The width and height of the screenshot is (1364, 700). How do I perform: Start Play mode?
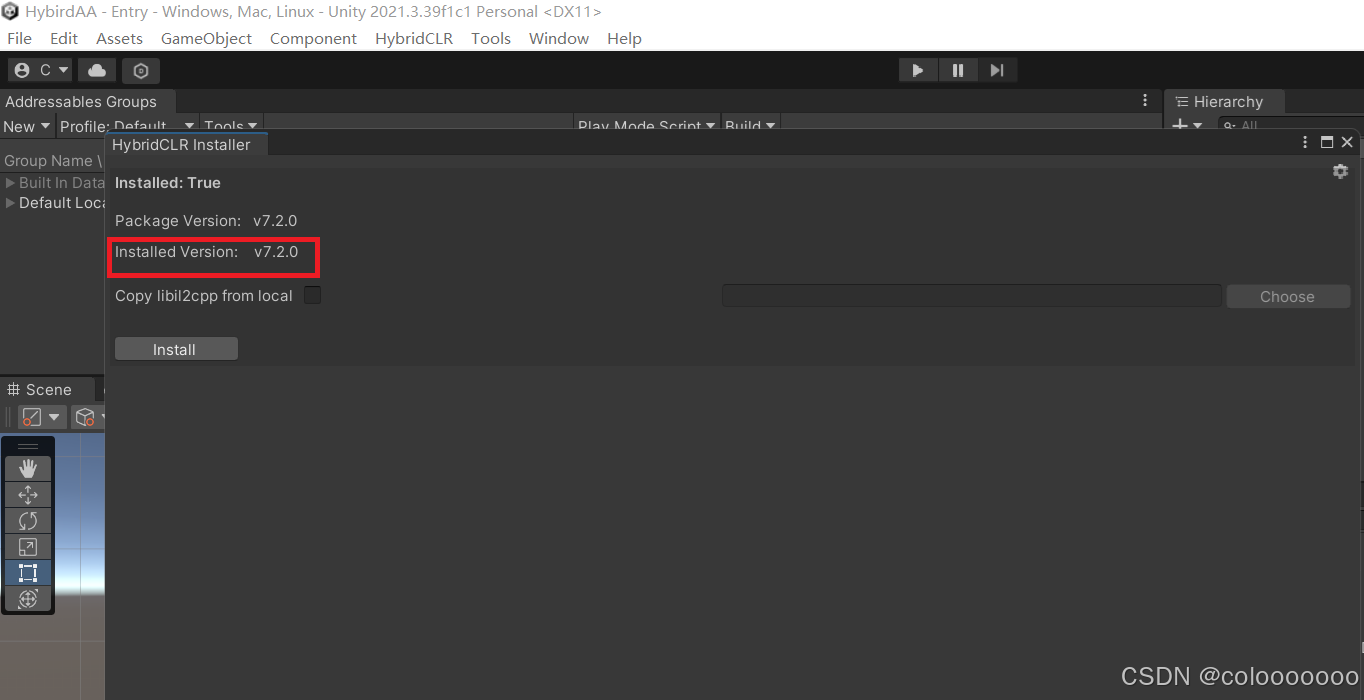click(x=918, y=70)
